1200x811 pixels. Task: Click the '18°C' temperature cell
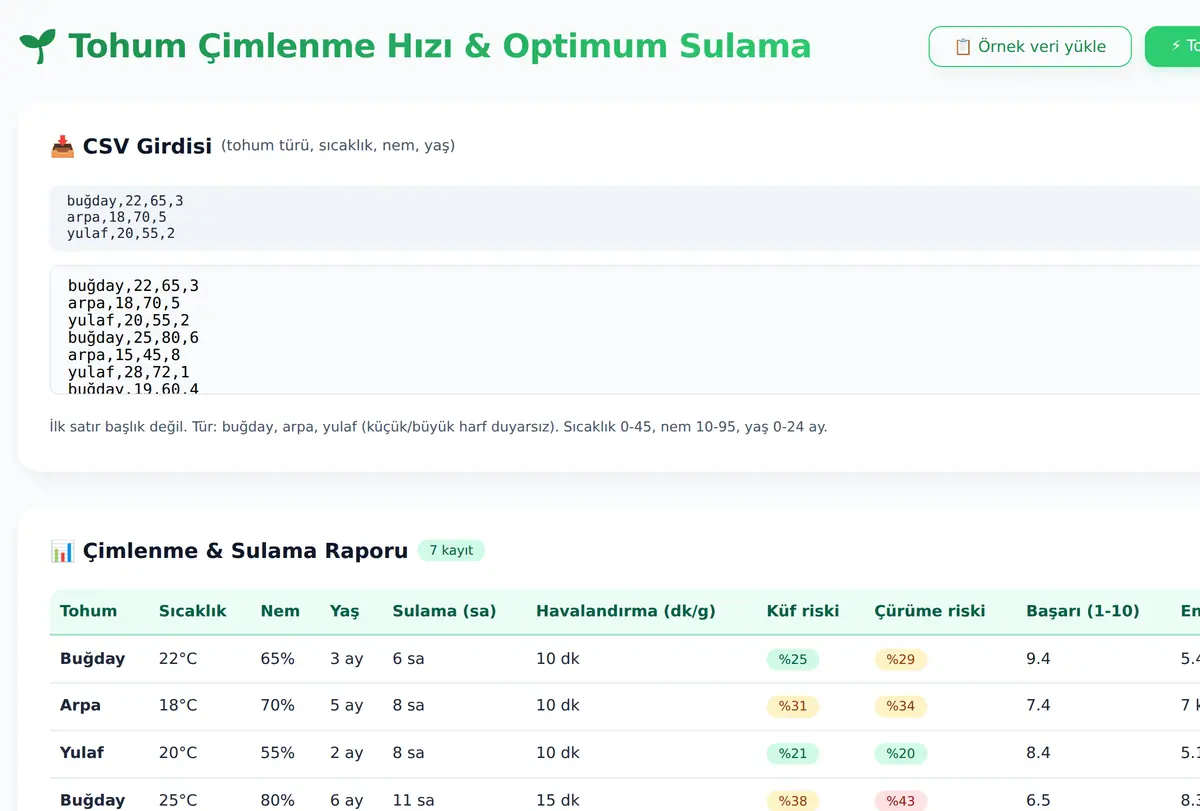pos(178,706)
